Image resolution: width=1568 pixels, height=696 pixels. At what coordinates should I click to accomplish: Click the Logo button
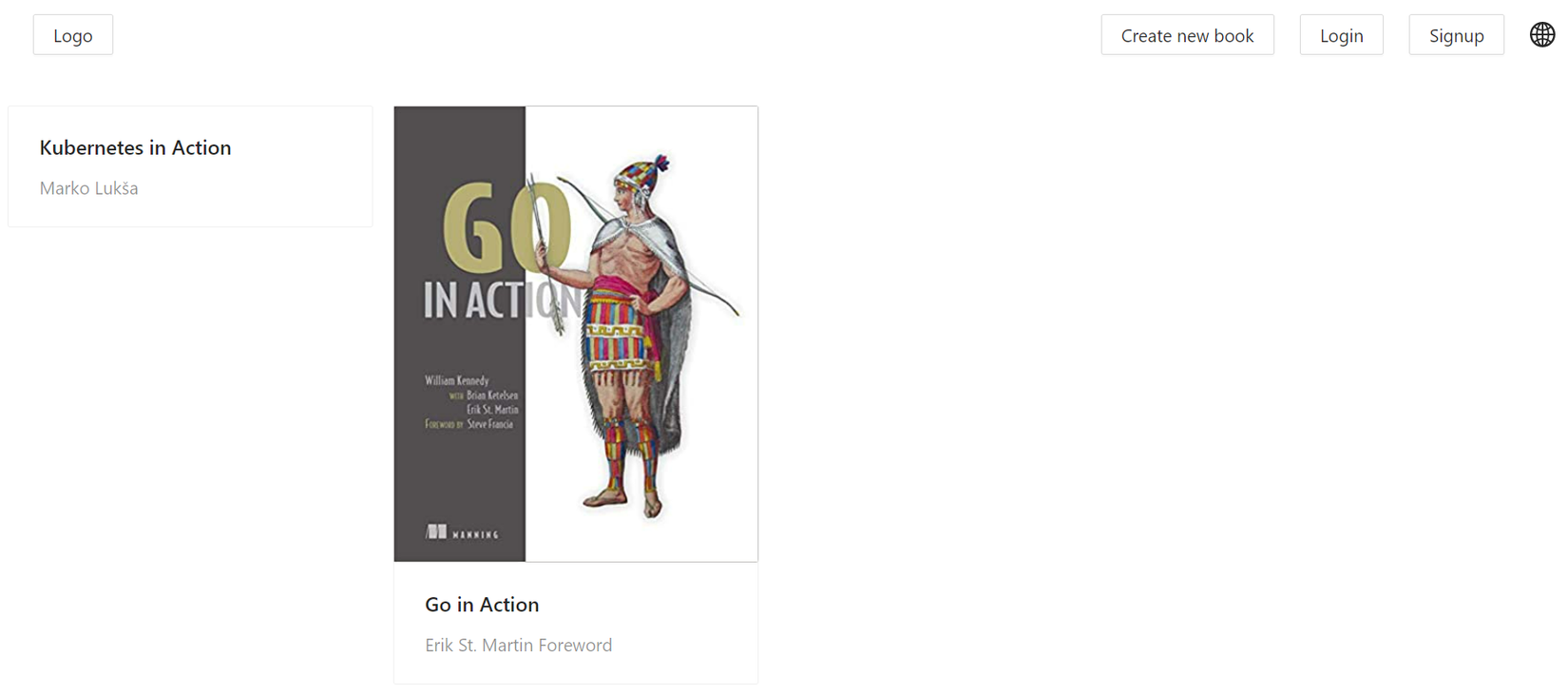(x=73, y=35)
